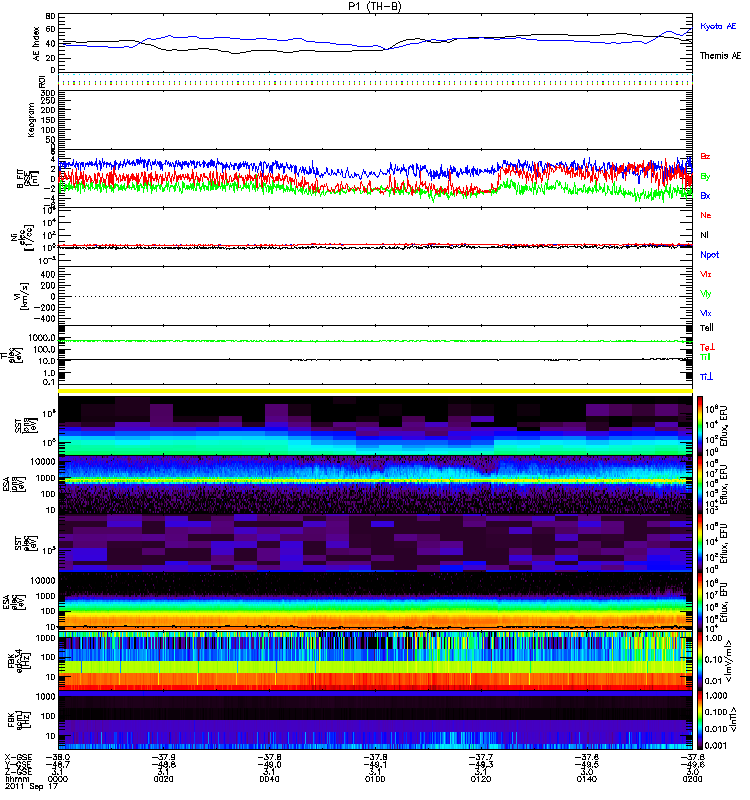
Task: Click the "0140" time tick label
Action: (587, 779)
